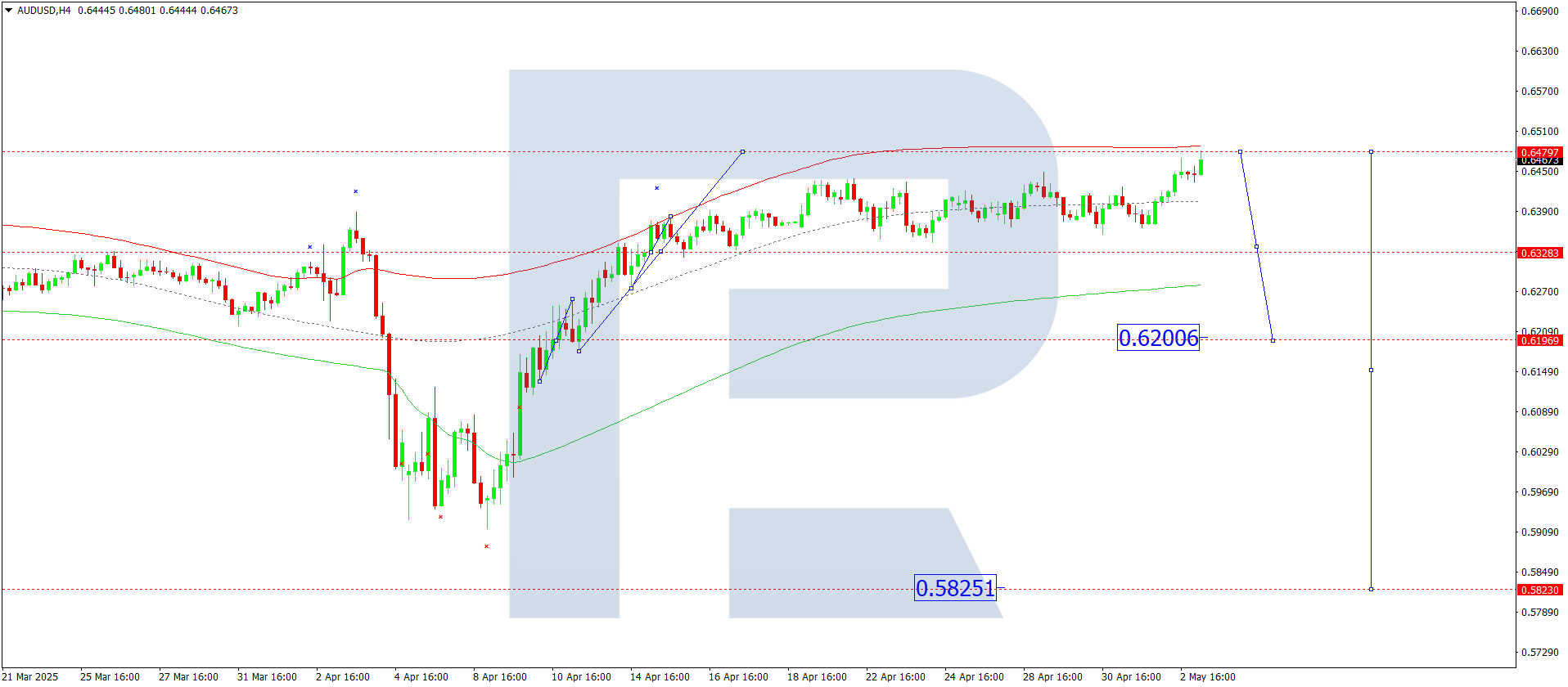Click the 0.64797 red price tag
The height and width of the screenshot is (687, 1568).
1539,152
